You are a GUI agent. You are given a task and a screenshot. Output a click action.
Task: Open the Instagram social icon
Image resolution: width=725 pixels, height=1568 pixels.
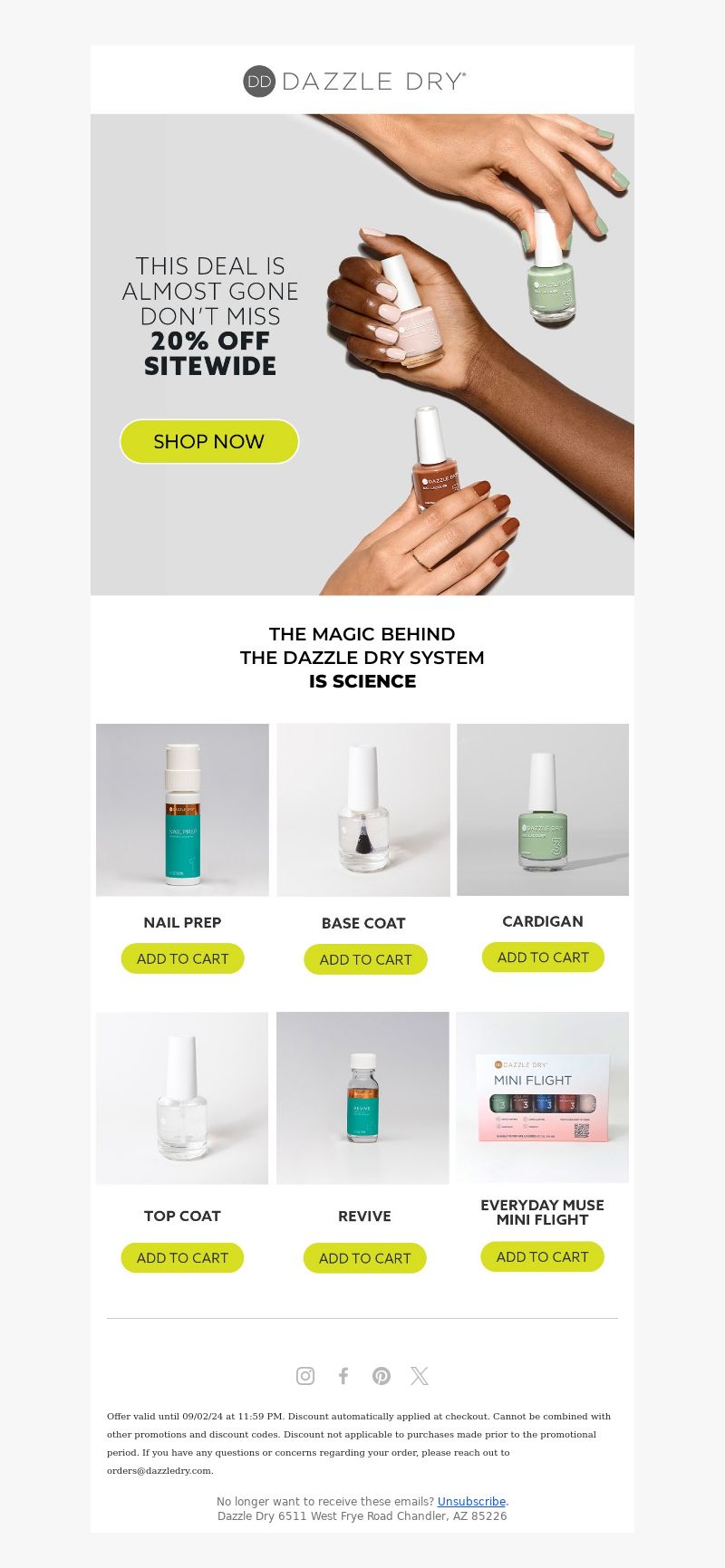point(305,1376)
